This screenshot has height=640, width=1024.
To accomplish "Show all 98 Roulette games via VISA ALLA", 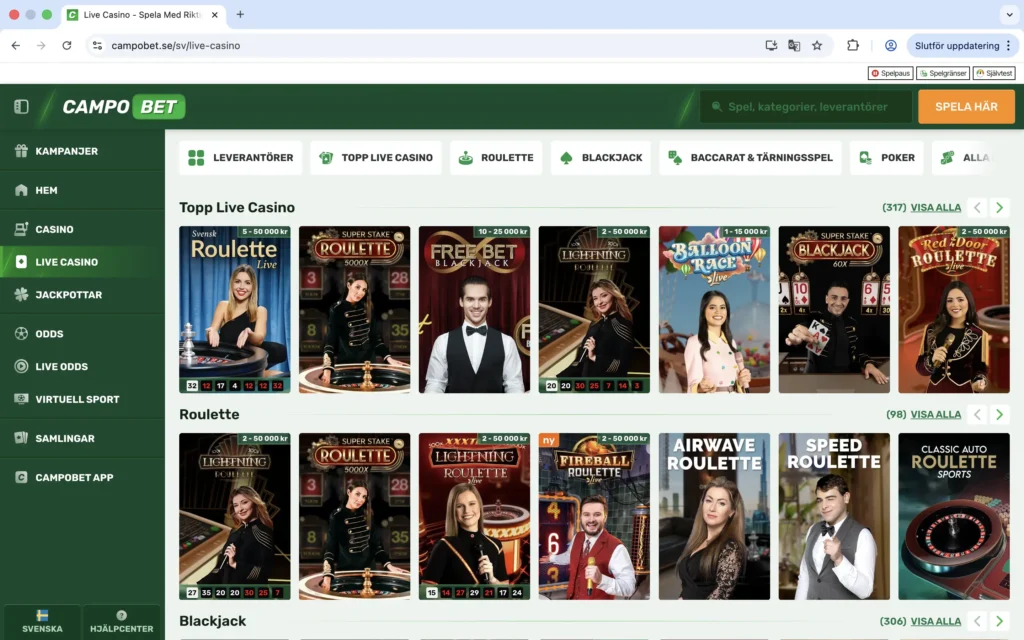I will tap(937, 413).
